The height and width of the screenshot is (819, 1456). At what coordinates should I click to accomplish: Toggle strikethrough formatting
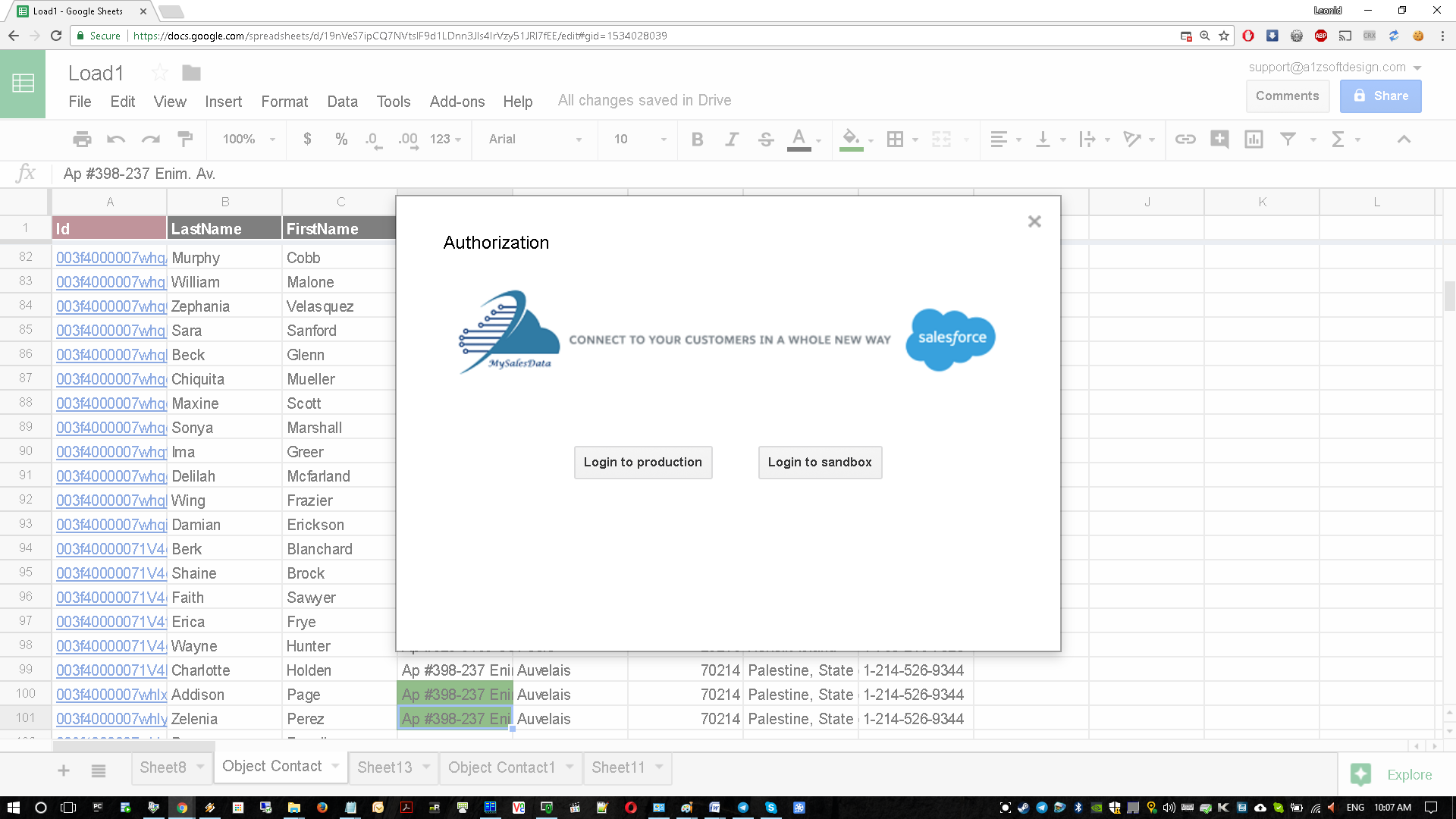click(766, 139)
